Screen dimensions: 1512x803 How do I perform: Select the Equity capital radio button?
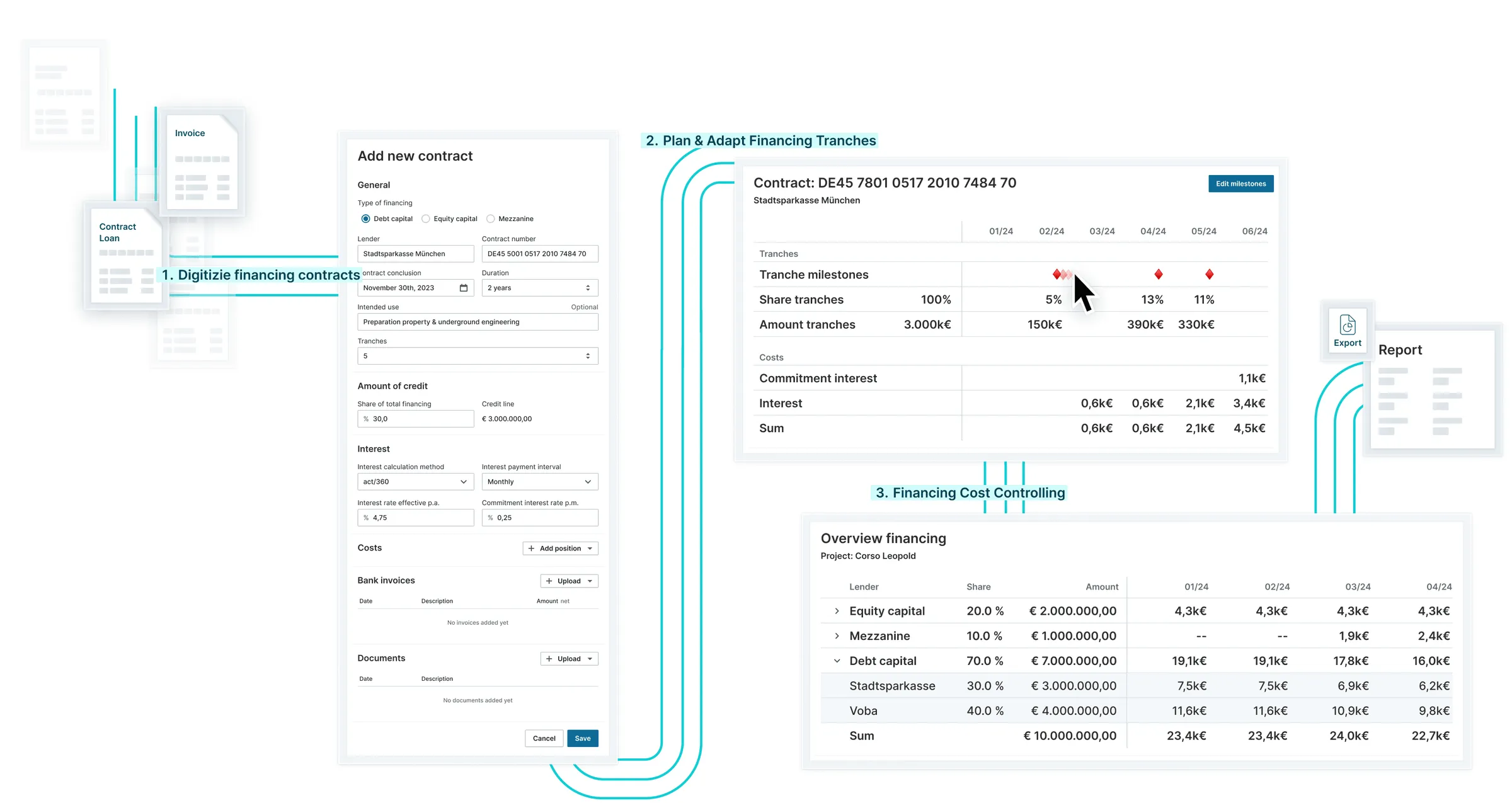tap(425, 219)
